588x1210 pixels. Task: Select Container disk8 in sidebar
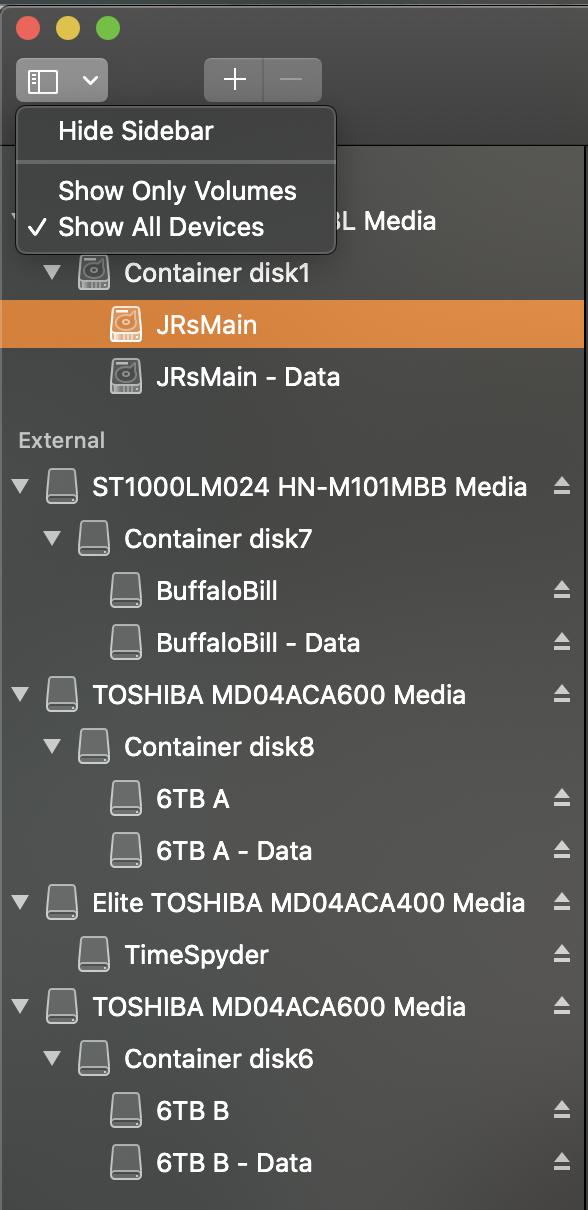[294, 747]
